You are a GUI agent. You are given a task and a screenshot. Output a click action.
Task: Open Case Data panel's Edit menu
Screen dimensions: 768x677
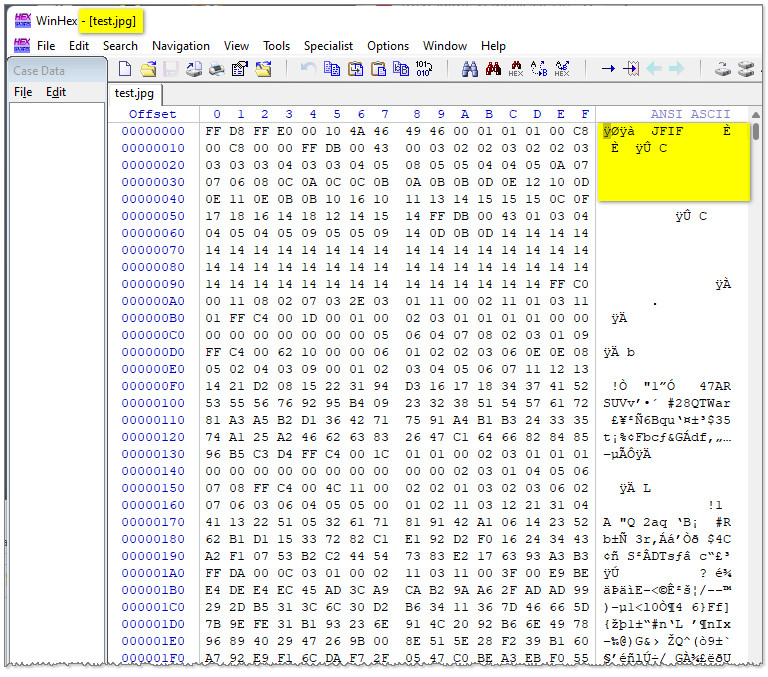coord(56,92)
